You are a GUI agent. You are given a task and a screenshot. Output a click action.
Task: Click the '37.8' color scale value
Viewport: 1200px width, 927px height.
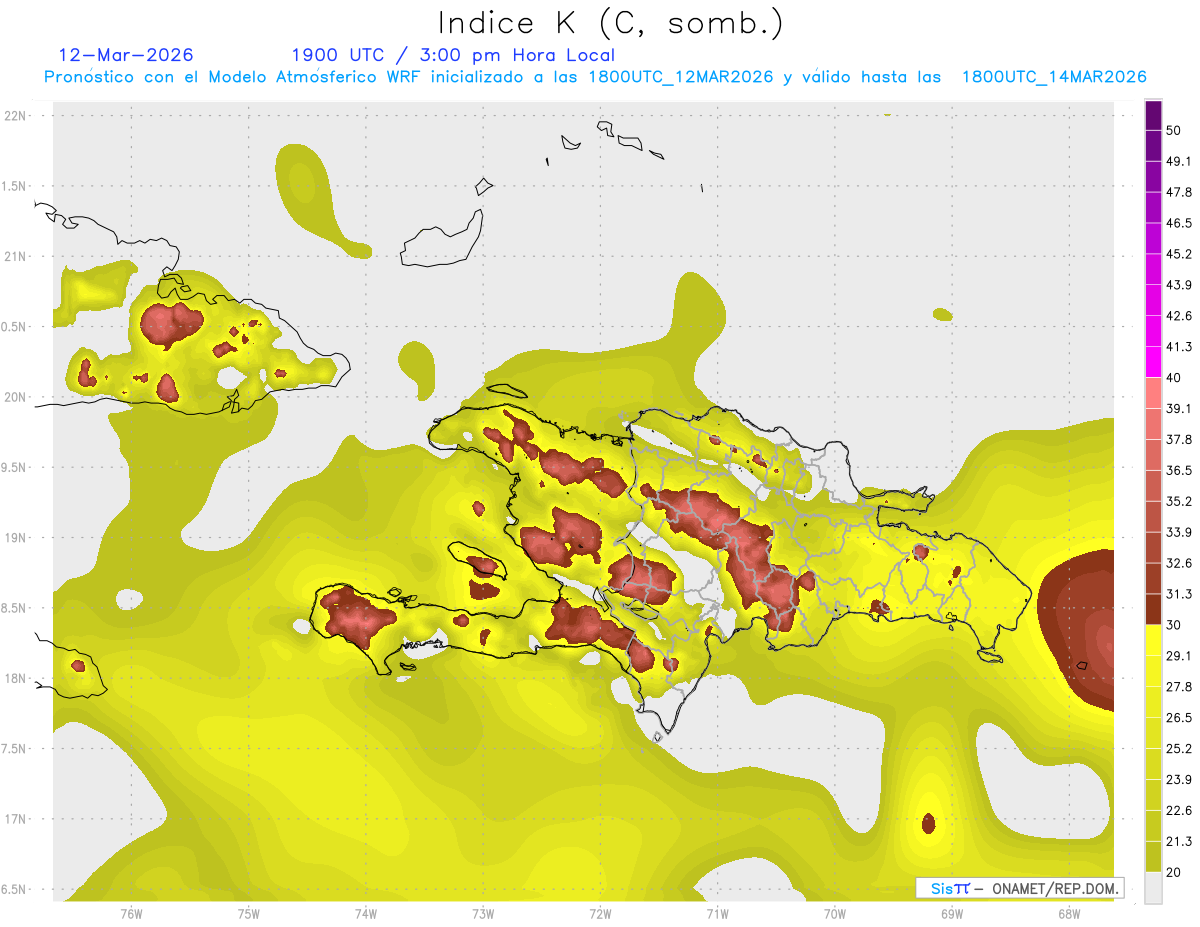pyautogui.click(x=1179, y=440)
